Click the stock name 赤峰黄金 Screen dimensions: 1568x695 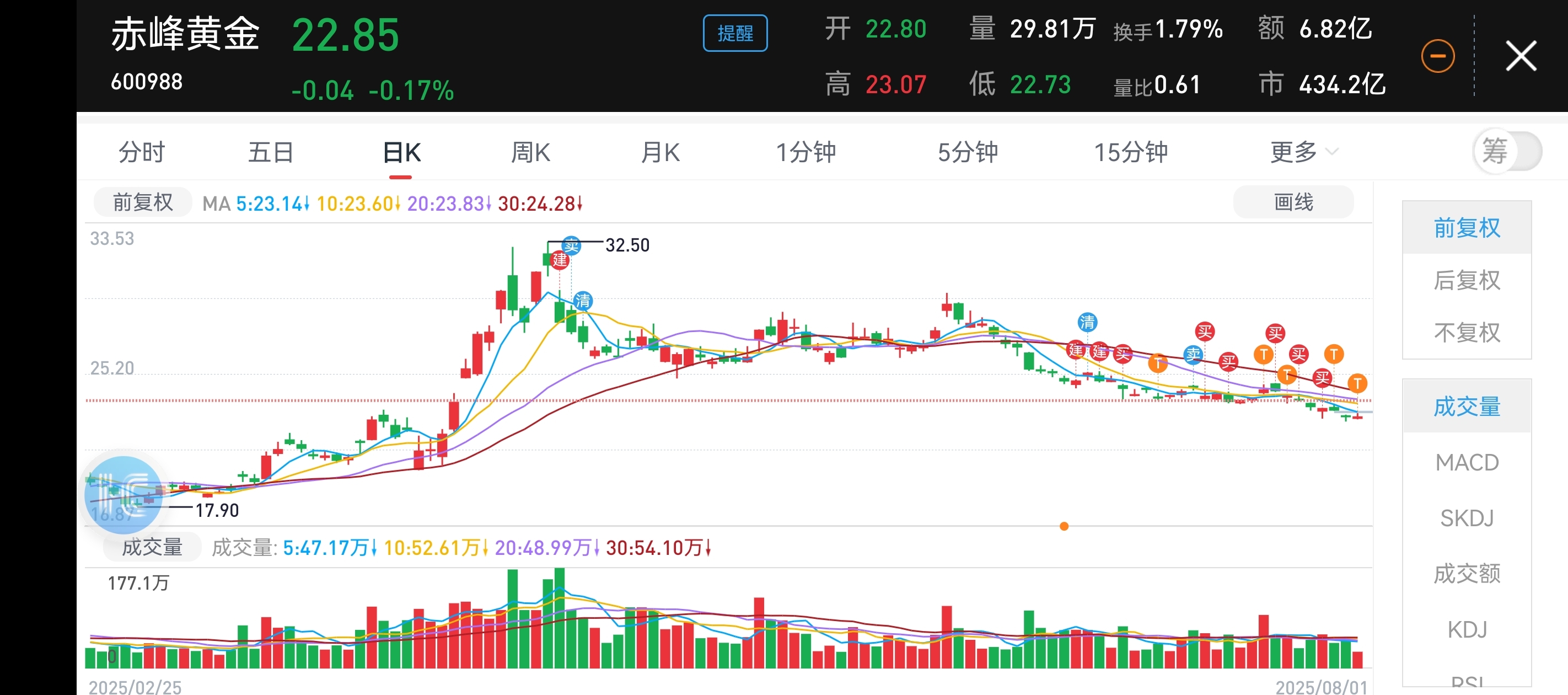click(x=185, y=34)
